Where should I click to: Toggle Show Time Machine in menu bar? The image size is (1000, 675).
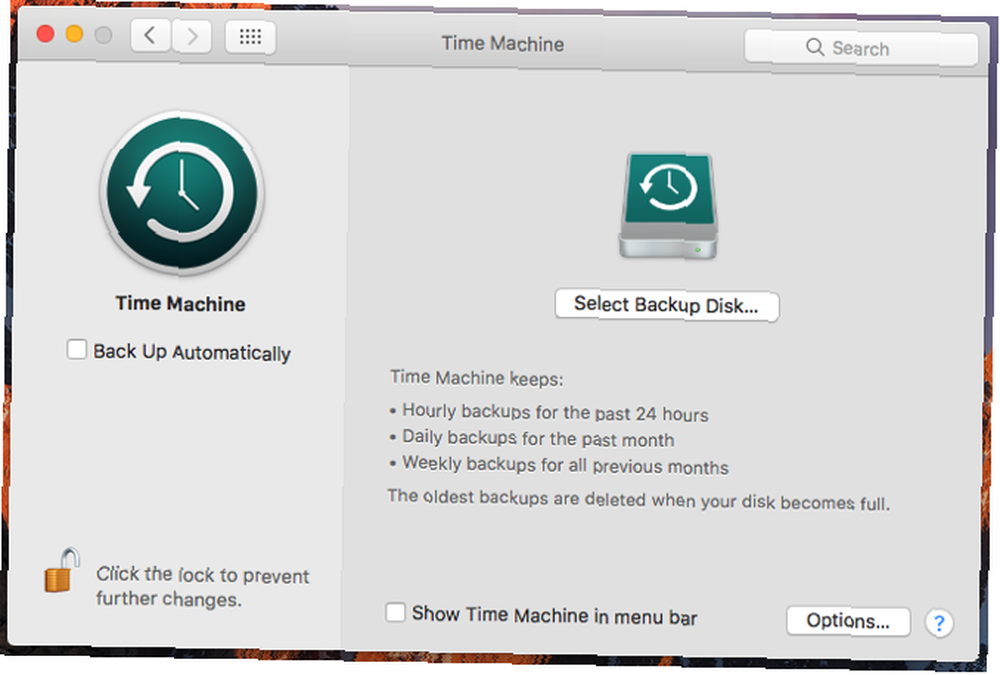pyautogui.click(x=395, y=612)
